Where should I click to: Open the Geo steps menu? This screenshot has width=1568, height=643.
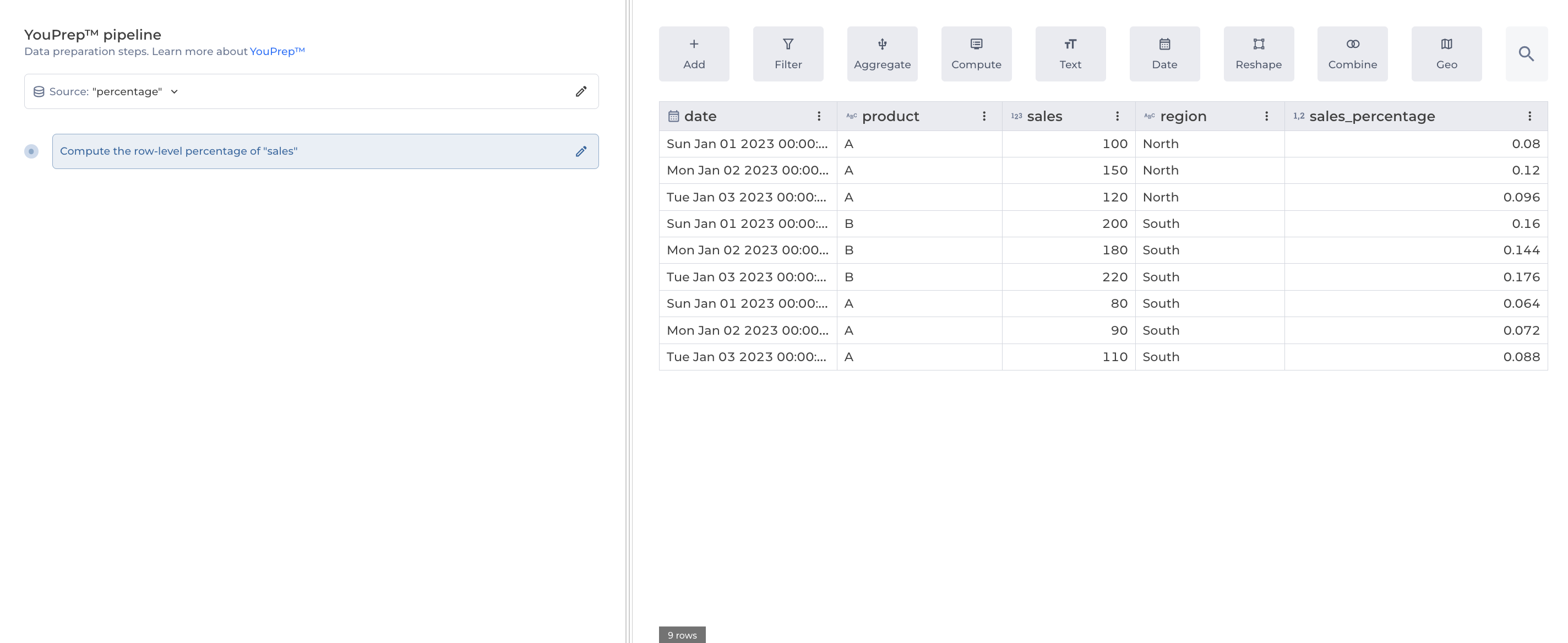(1446, 53)
